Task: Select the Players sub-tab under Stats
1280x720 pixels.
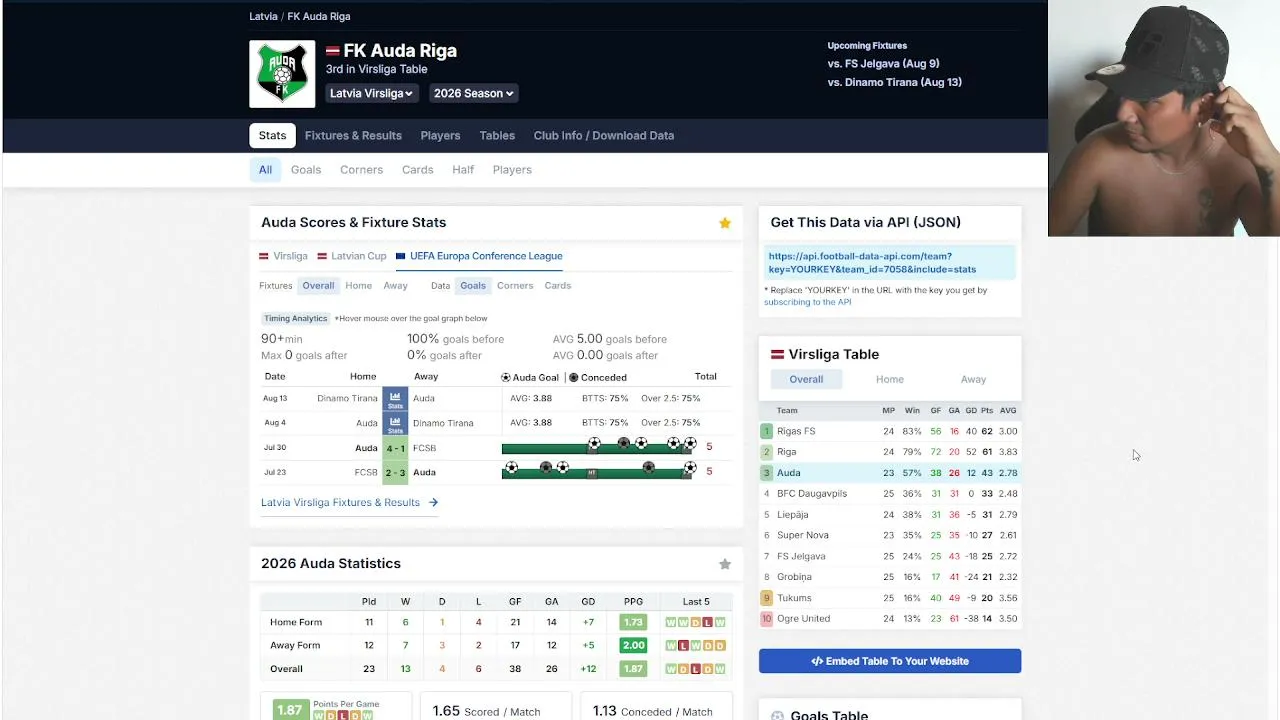Action: point(512,170)
